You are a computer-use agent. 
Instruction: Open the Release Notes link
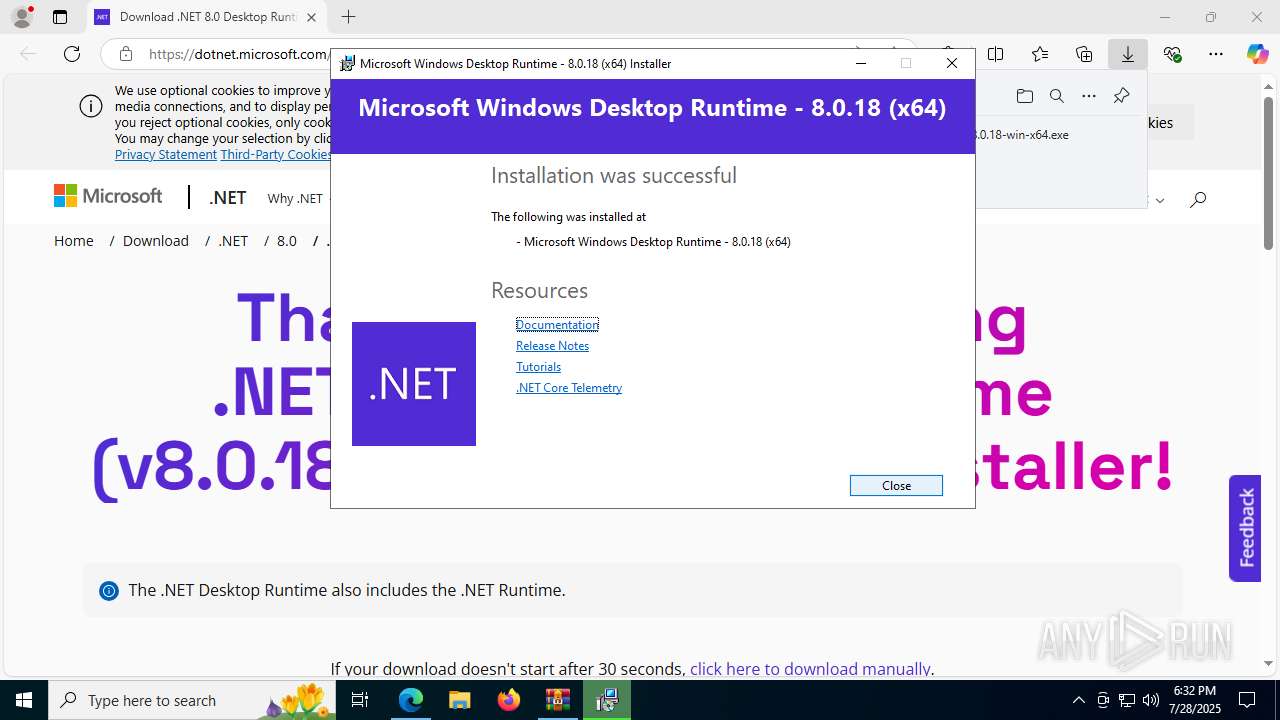click(x=552, y=345)
